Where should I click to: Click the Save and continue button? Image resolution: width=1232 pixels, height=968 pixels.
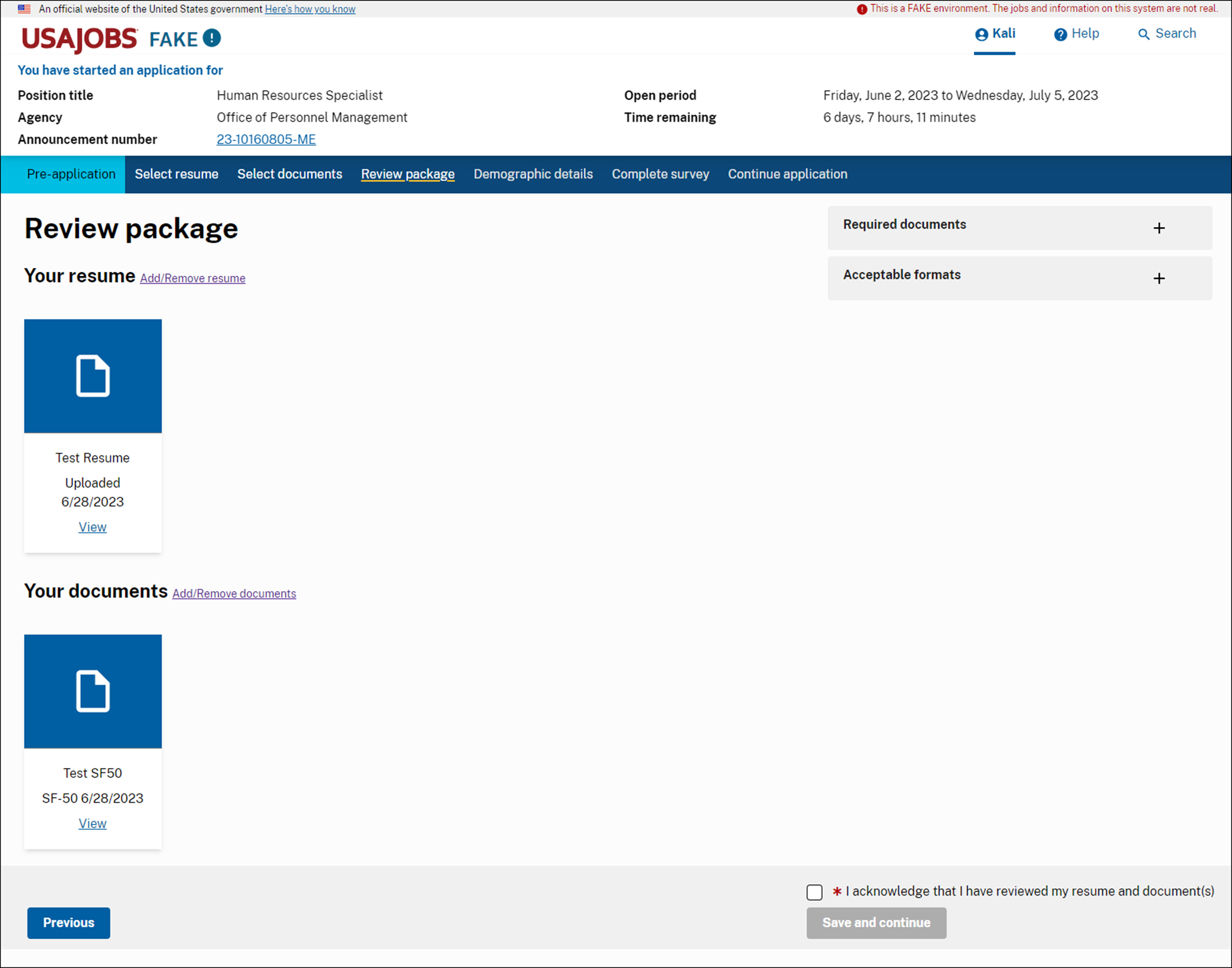click(x=876, y=923)
